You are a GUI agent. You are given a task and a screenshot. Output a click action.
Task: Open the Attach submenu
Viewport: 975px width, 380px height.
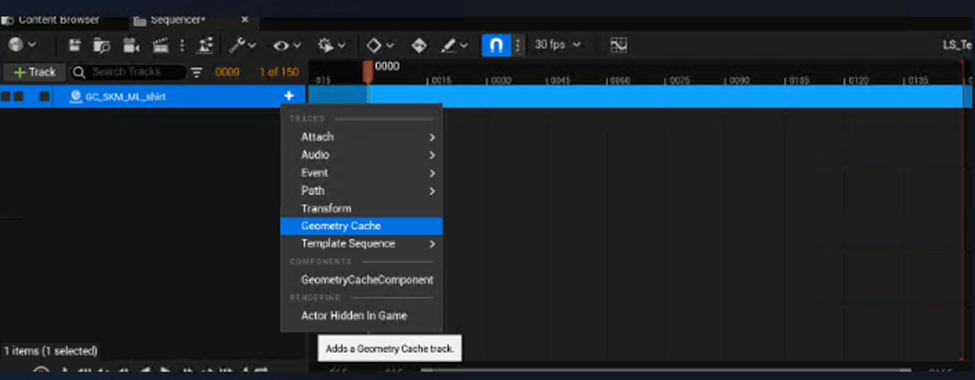coord(361,137)
